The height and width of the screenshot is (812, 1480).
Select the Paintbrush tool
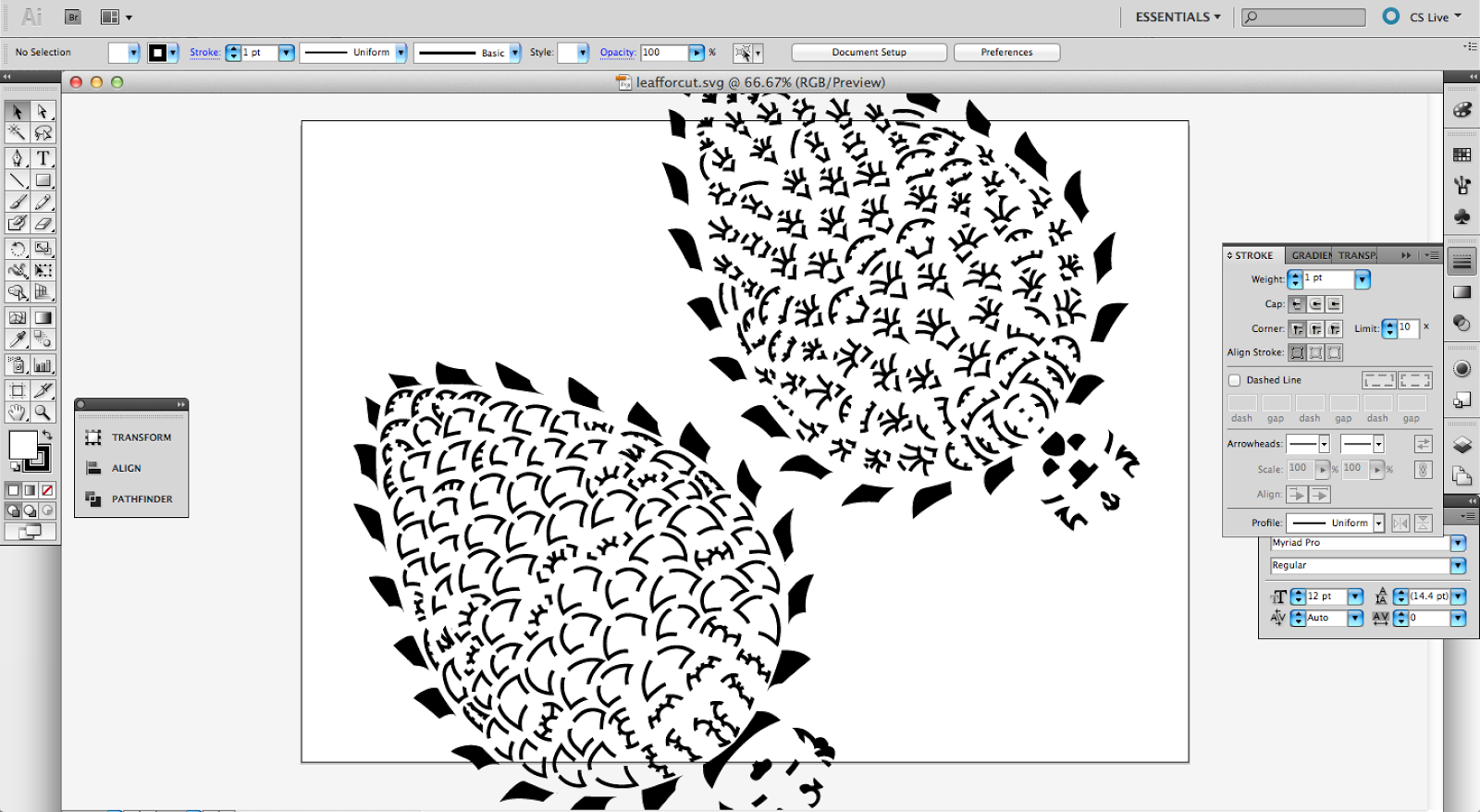[18, 202]
